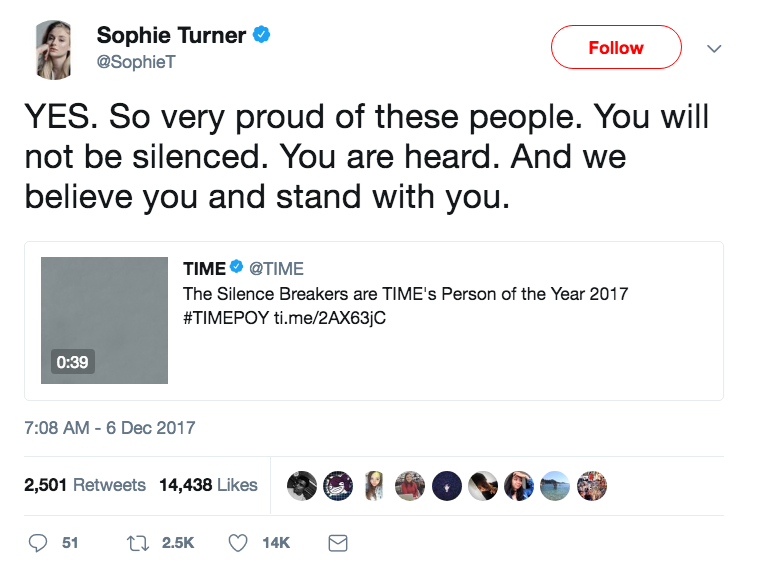Retweet using the arrows icon

click(139, 543)
